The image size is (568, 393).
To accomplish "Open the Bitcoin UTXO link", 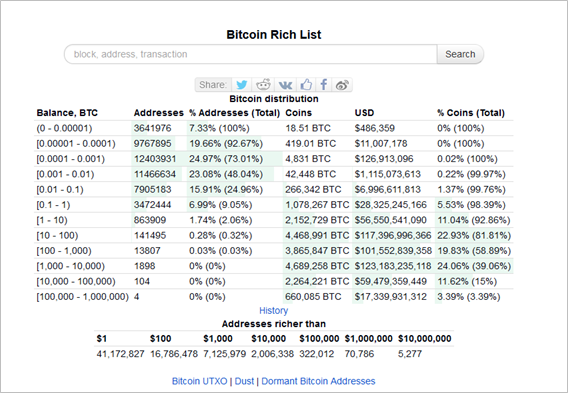I will point(199,381).
